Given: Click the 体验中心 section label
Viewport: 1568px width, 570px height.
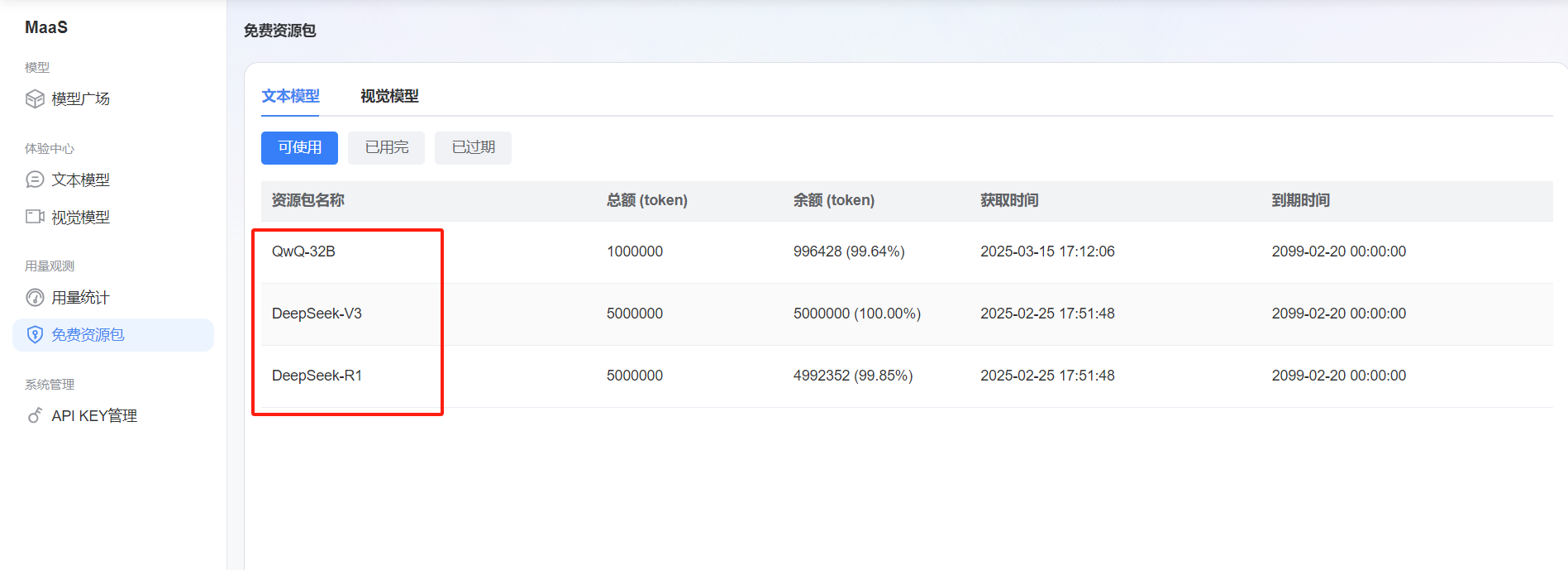Looking at the screenshot, I should (x=50, y=149).
